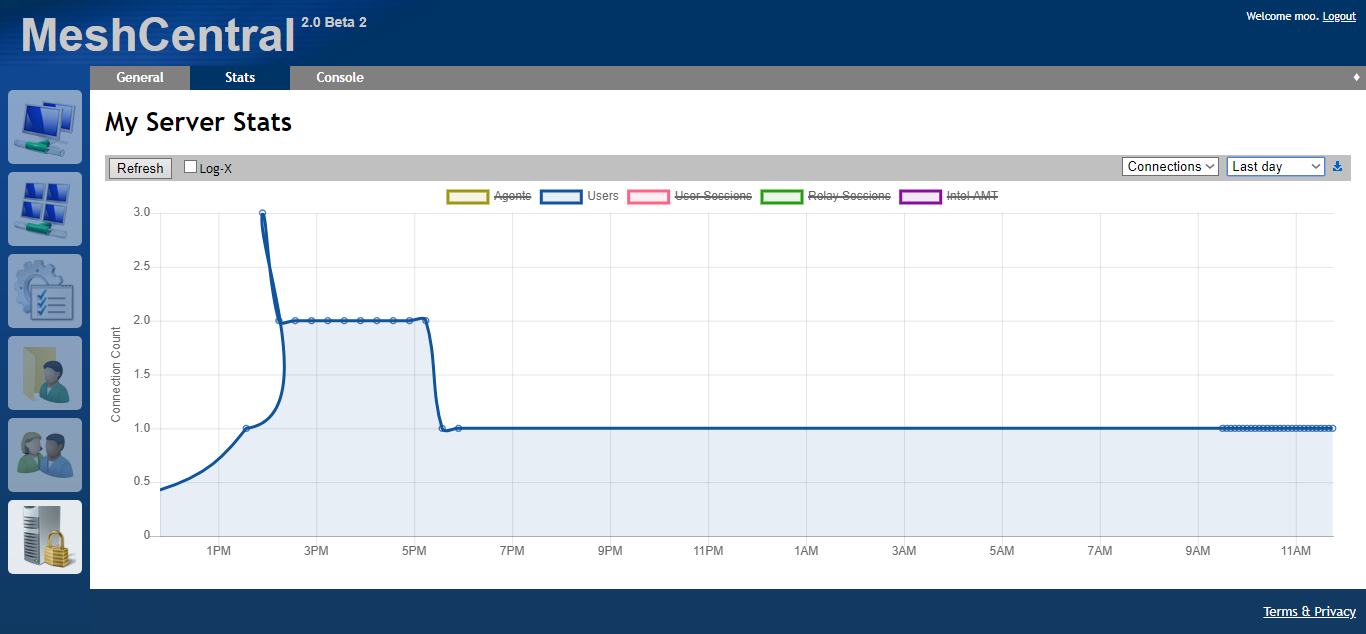Select the Stats tab

[x=240, y=78]
